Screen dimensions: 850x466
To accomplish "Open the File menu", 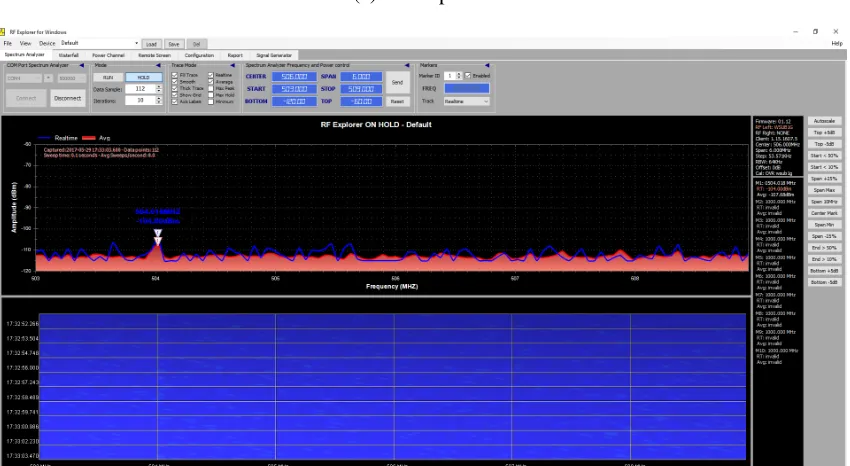I will click(8, 43).
